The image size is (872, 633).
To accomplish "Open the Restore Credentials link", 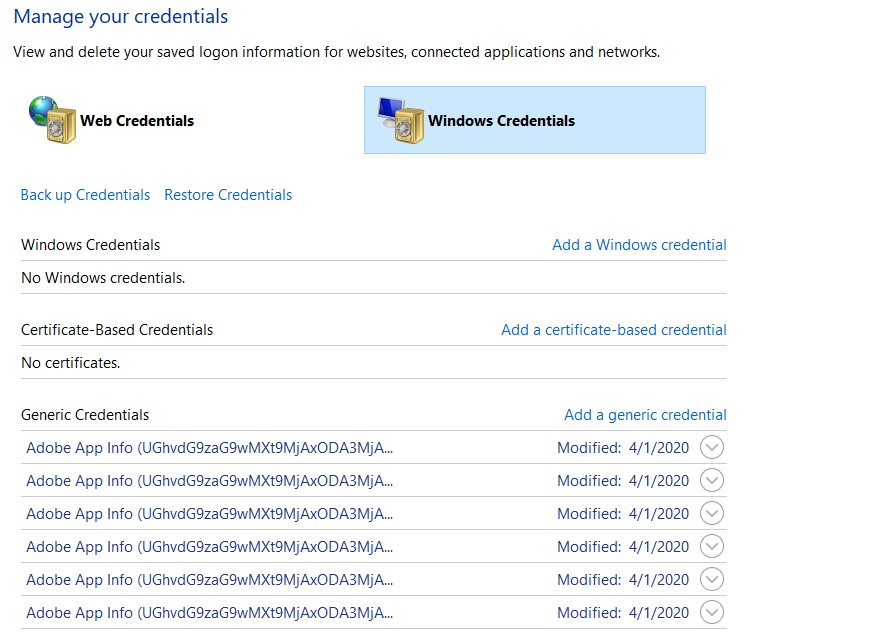I will (x=228, y=195).
